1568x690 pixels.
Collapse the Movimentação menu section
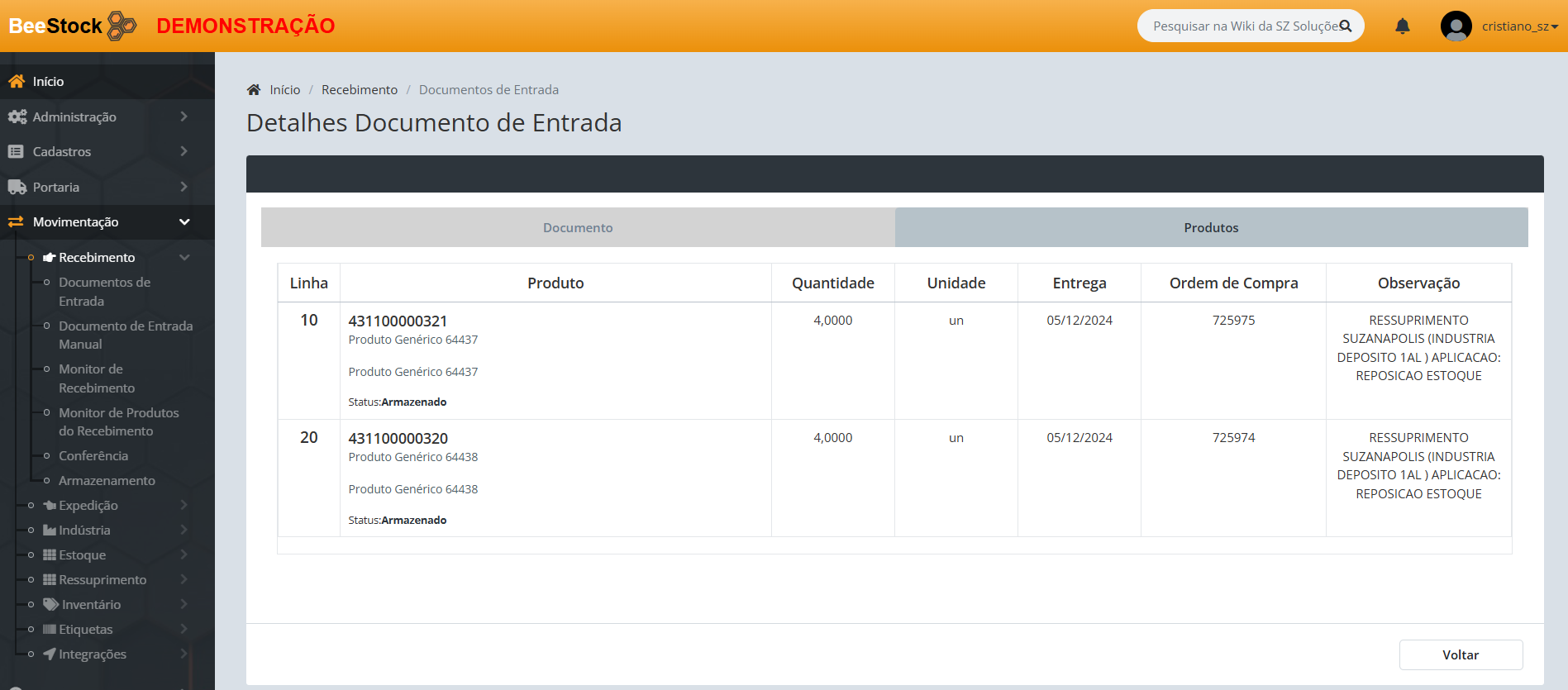pyautogui.click(x=183, y=222)
